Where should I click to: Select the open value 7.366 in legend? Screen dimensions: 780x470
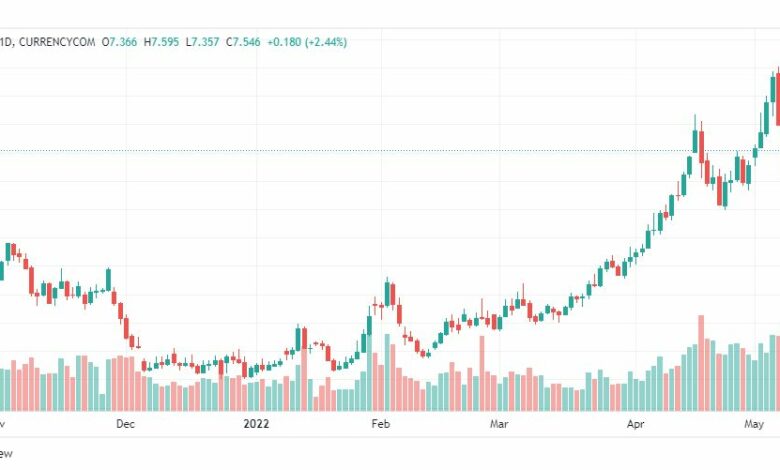(123, 42)
